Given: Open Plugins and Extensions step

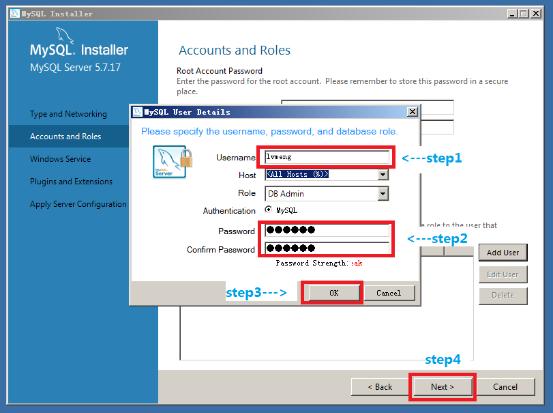Looking at the screenshot, I should [x=71, y=181].
